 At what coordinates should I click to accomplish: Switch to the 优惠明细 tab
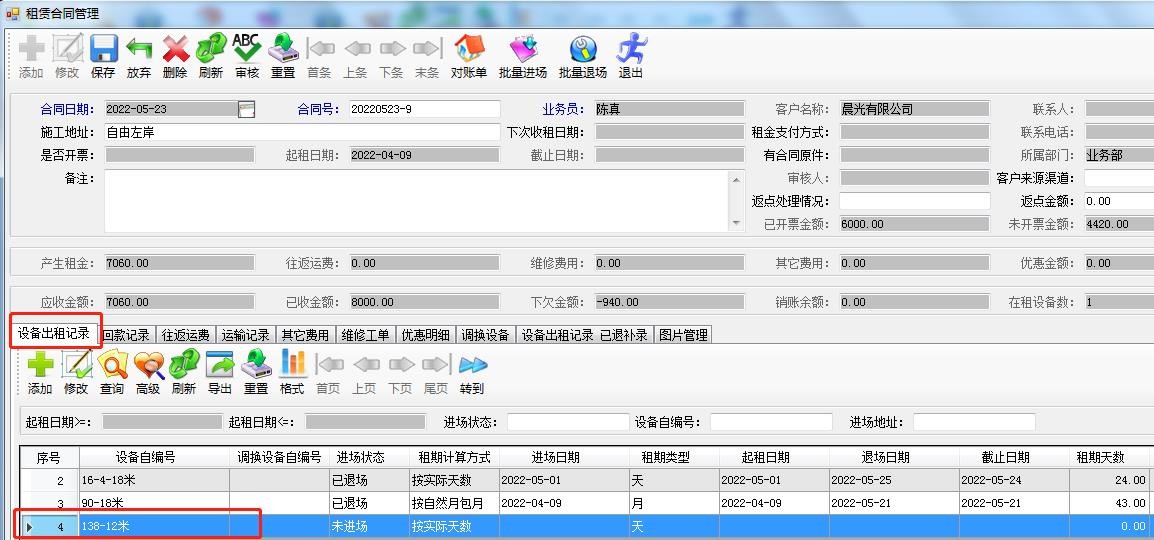[425, 335]
